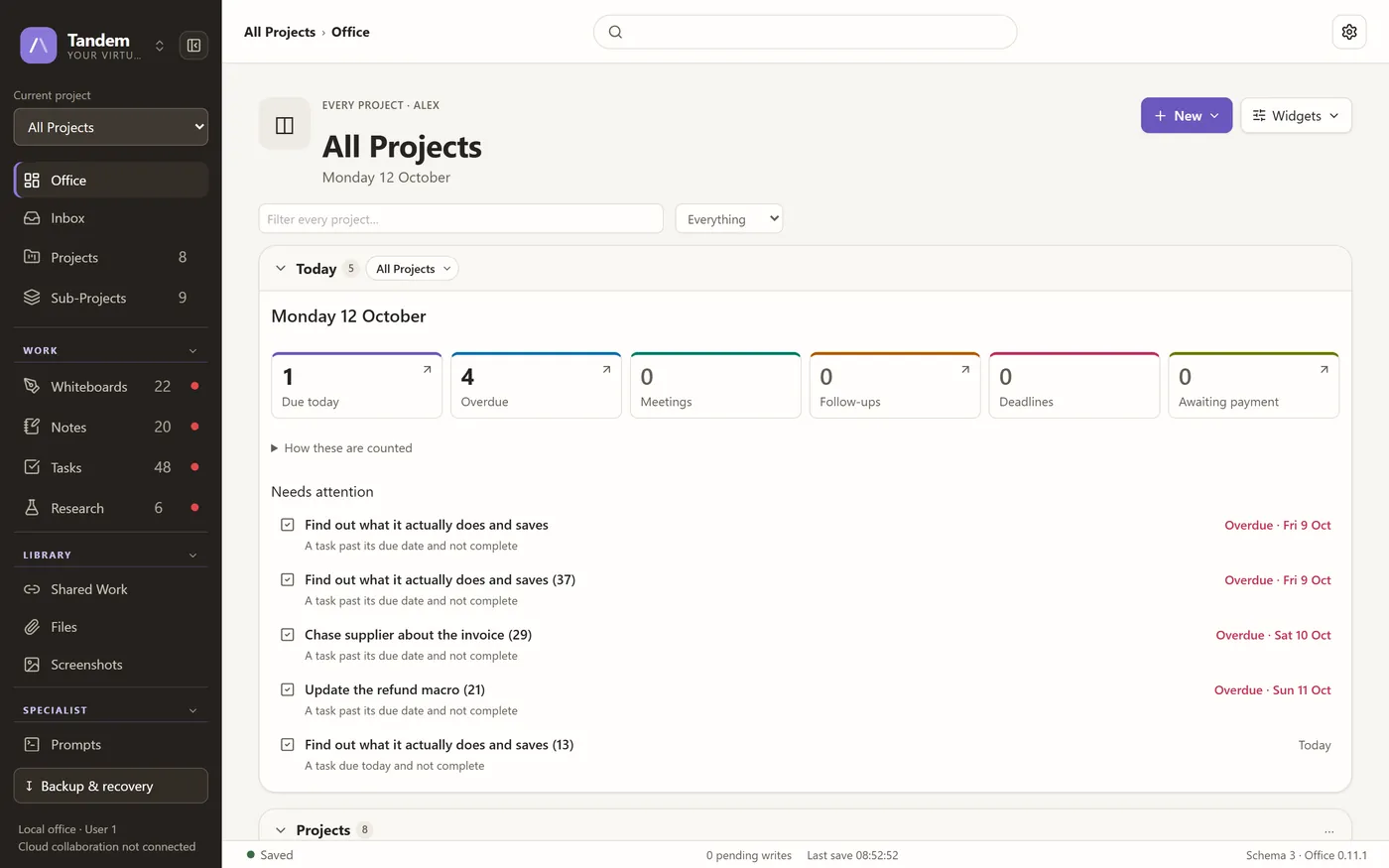The height and width of the screenshot is (868, 1389).
Task: Click the New button
Action: (x=1187, y=115)
